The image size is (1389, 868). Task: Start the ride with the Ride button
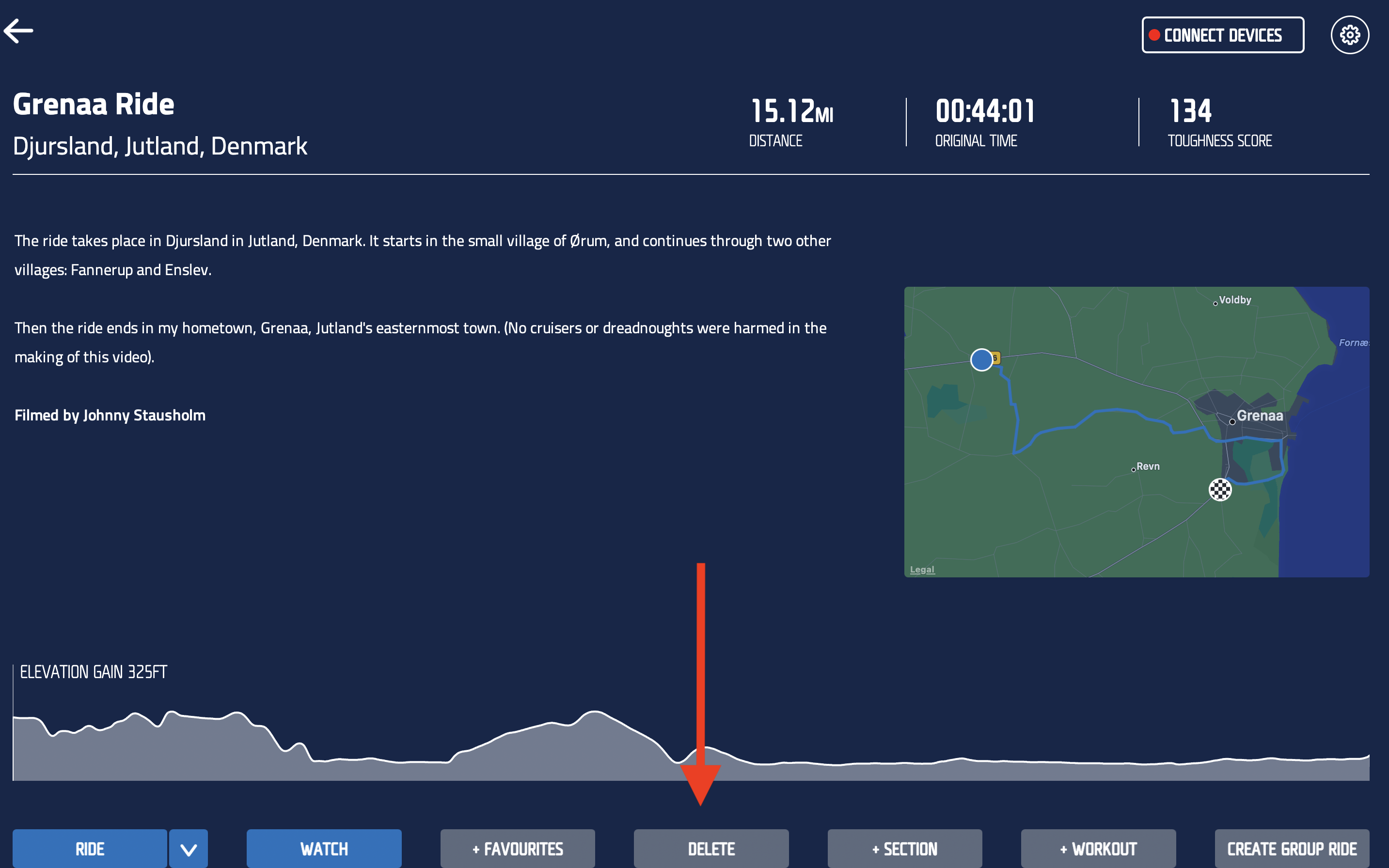[x=90, y=848]
